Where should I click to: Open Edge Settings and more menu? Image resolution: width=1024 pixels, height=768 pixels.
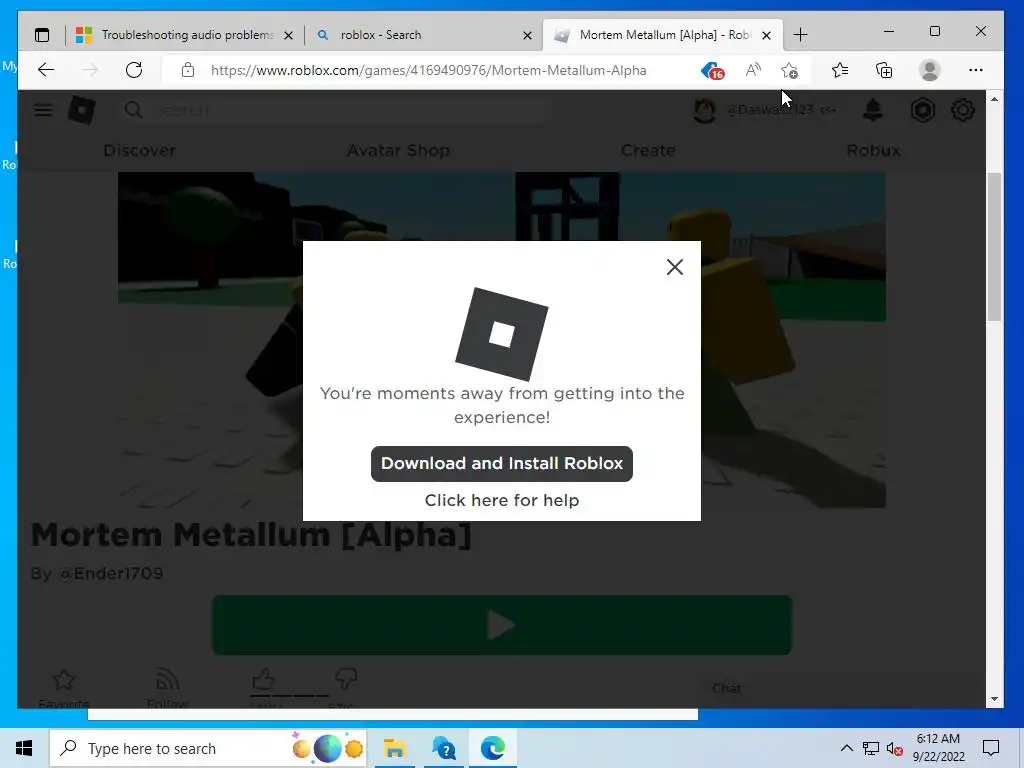976,70
